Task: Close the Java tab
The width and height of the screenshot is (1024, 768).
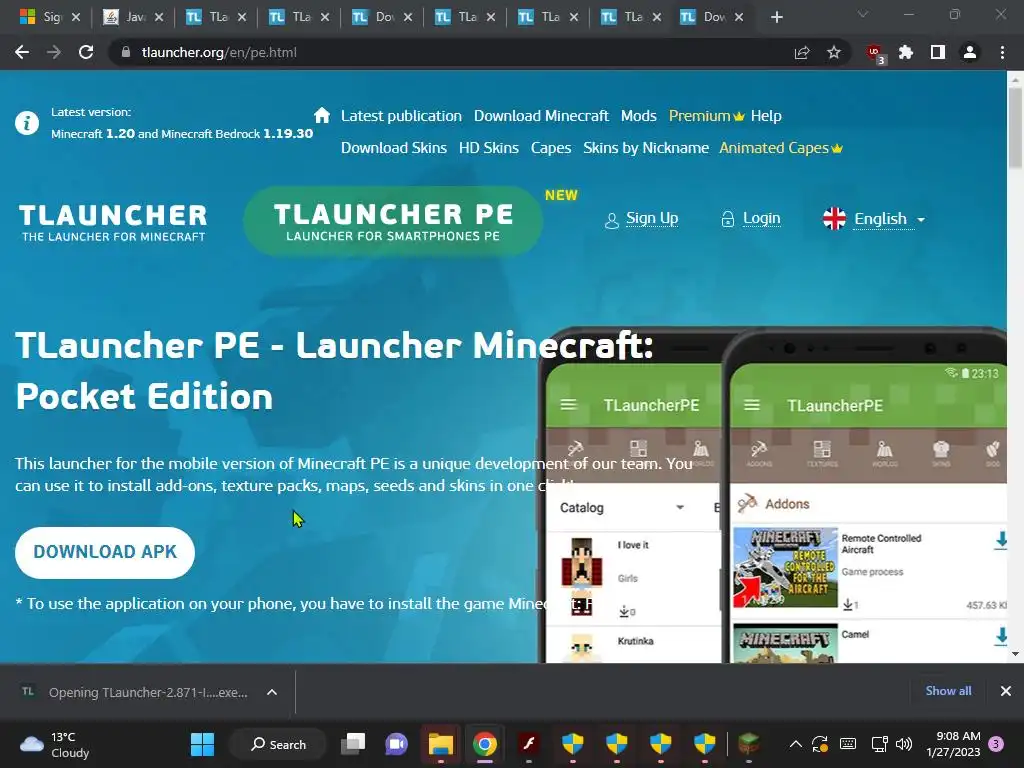Action: coord(159,17)
